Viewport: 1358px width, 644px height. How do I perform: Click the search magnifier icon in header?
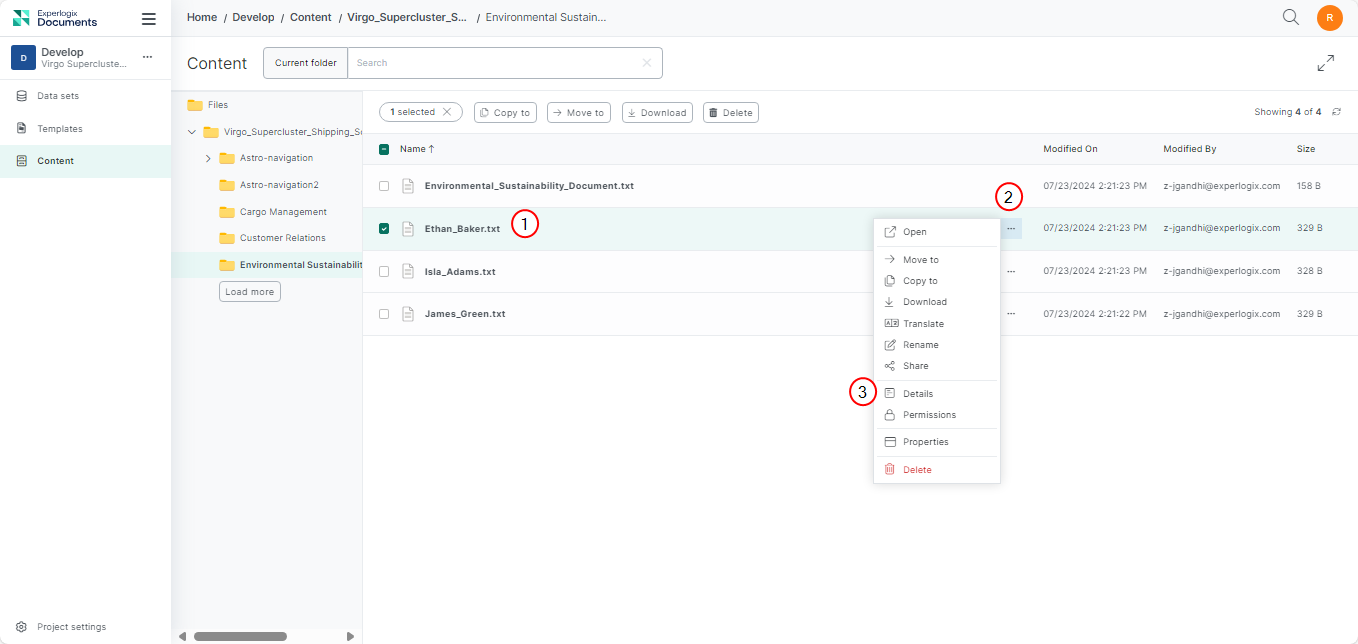click(1291, 17)
